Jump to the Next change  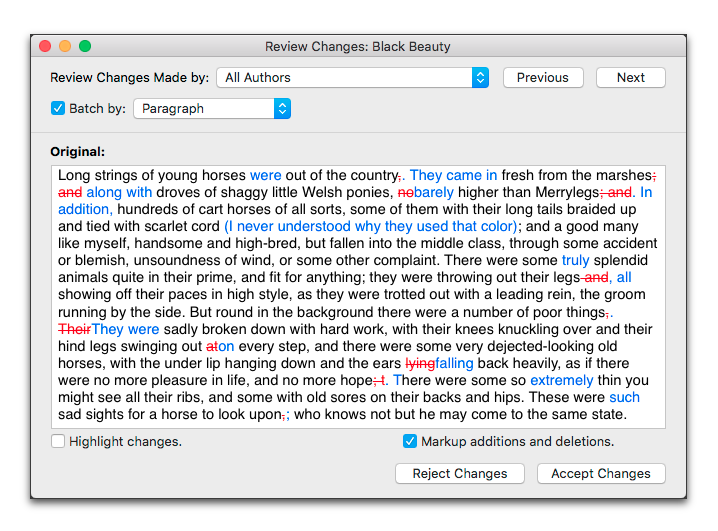630,77
